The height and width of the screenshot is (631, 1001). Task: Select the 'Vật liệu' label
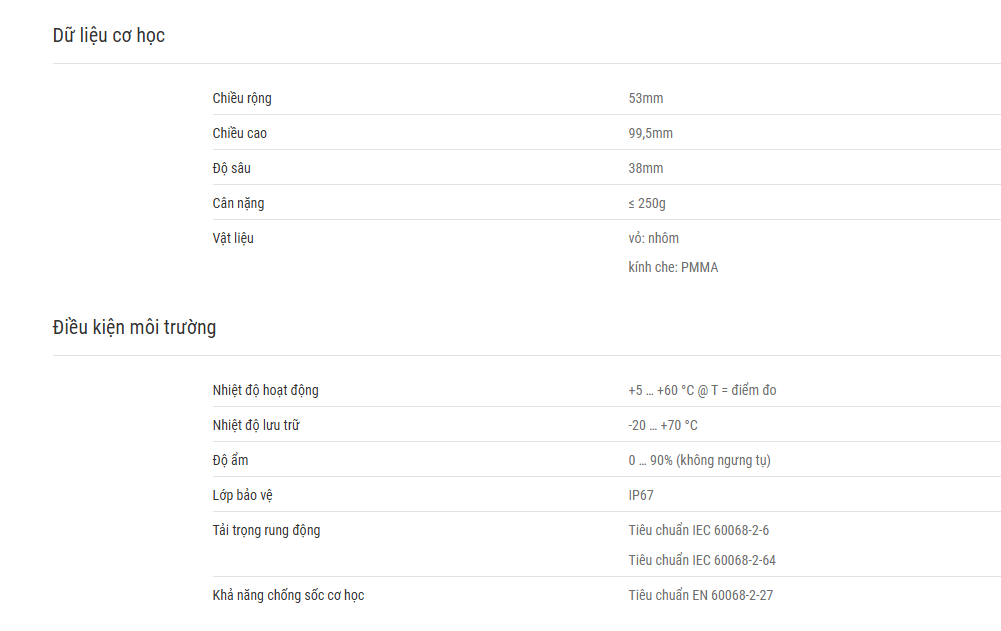click(233, 239)
